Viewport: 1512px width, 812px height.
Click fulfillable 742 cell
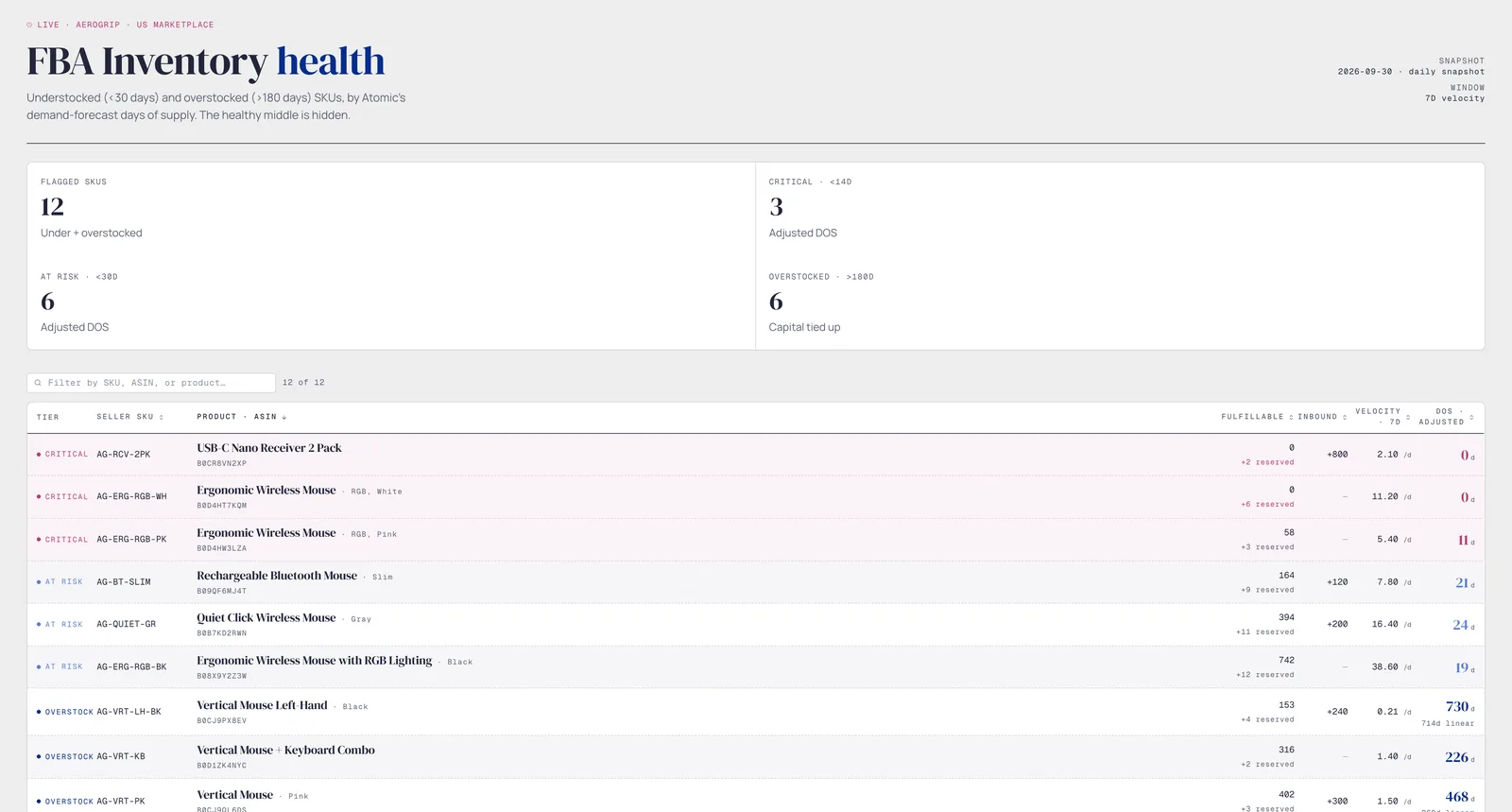point(1286,661)
